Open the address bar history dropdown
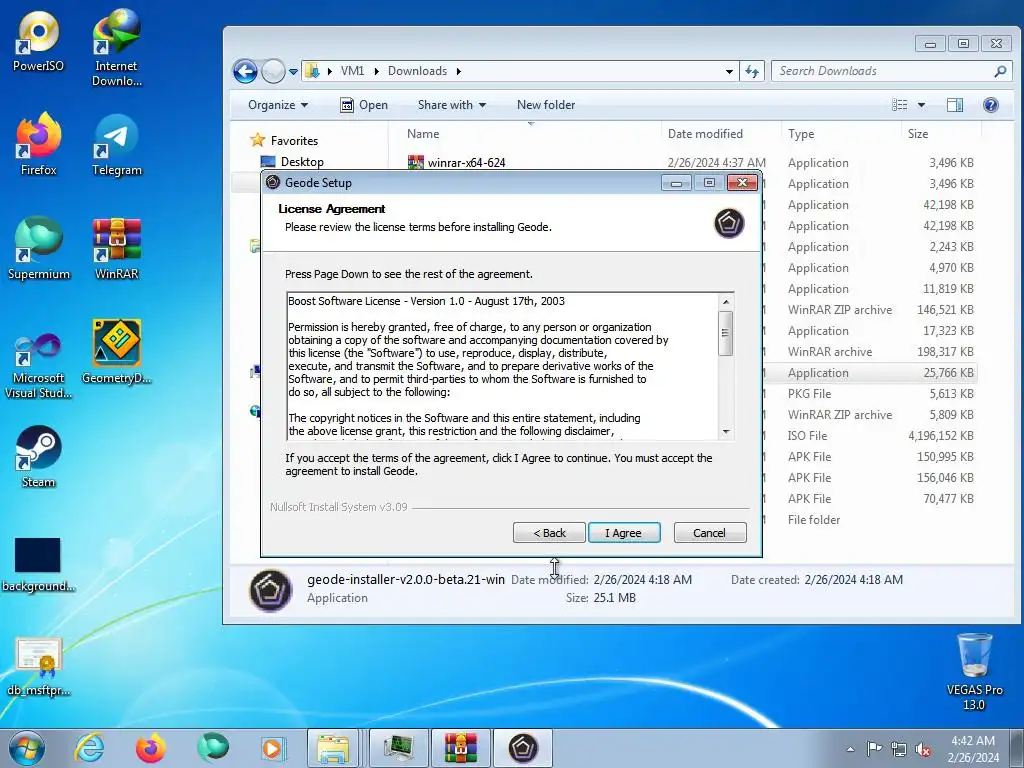Screen dimensions: 1024x768 pos(729,71)
